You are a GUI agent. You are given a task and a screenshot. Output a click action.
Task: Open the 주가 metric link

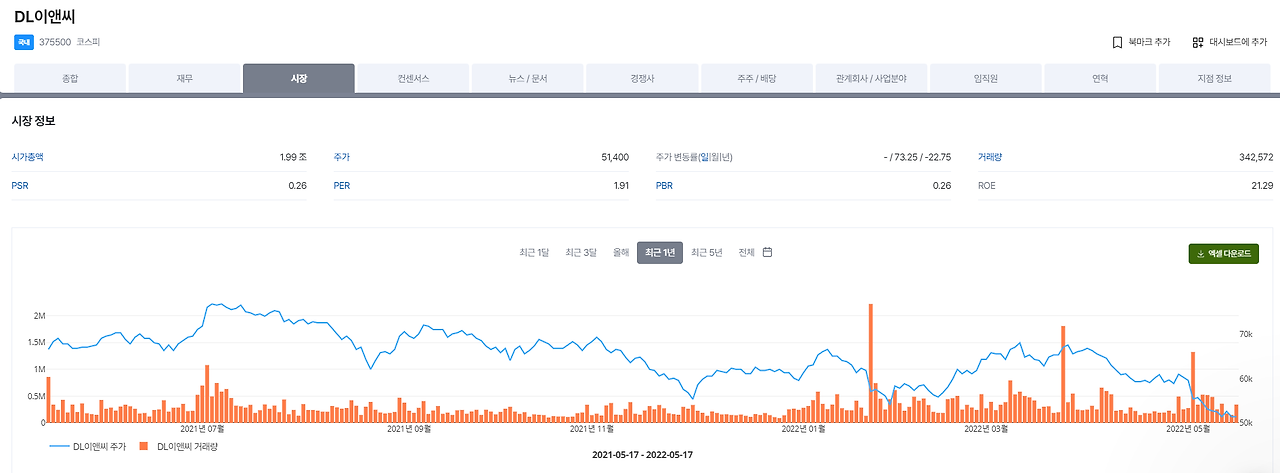342,157
